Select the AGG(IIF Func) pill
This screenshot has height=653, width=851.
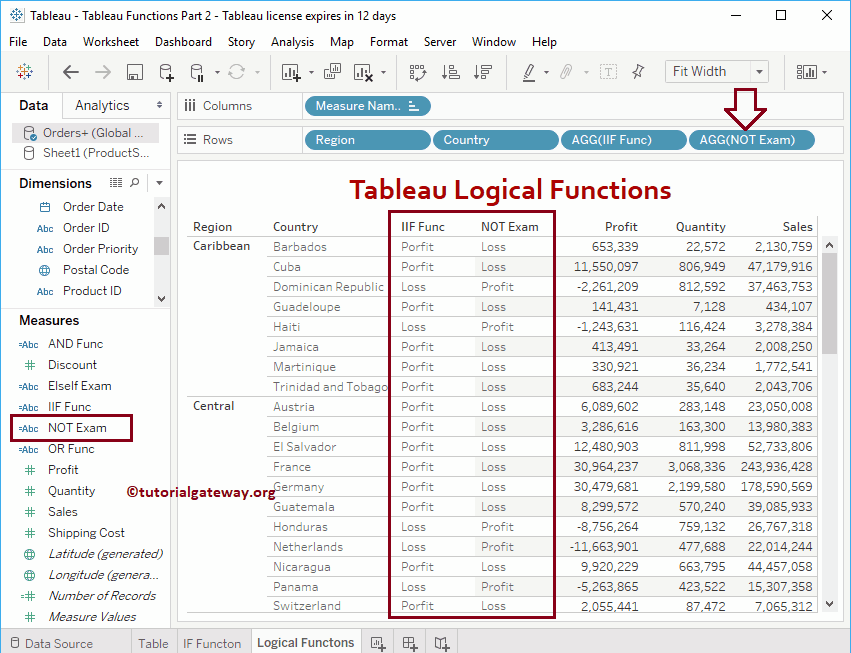pos(624,140)
